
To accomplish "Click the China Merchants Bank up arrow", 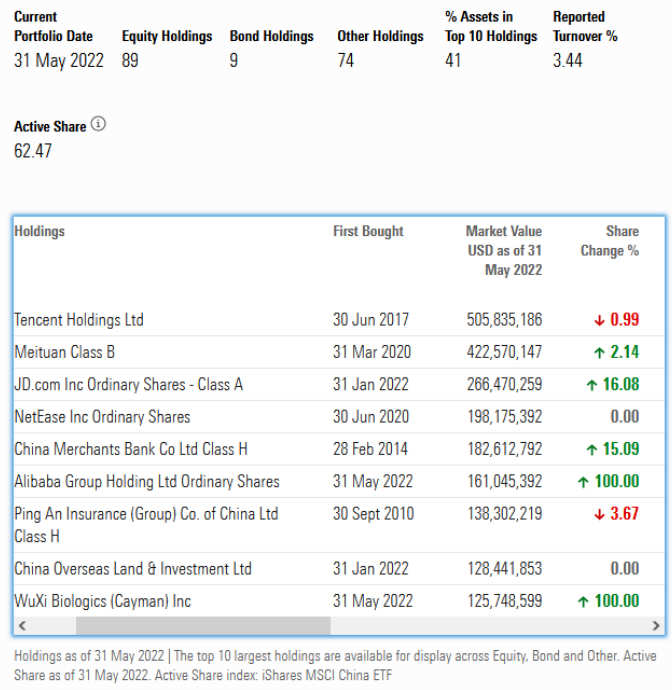I will tap(591, 450).
